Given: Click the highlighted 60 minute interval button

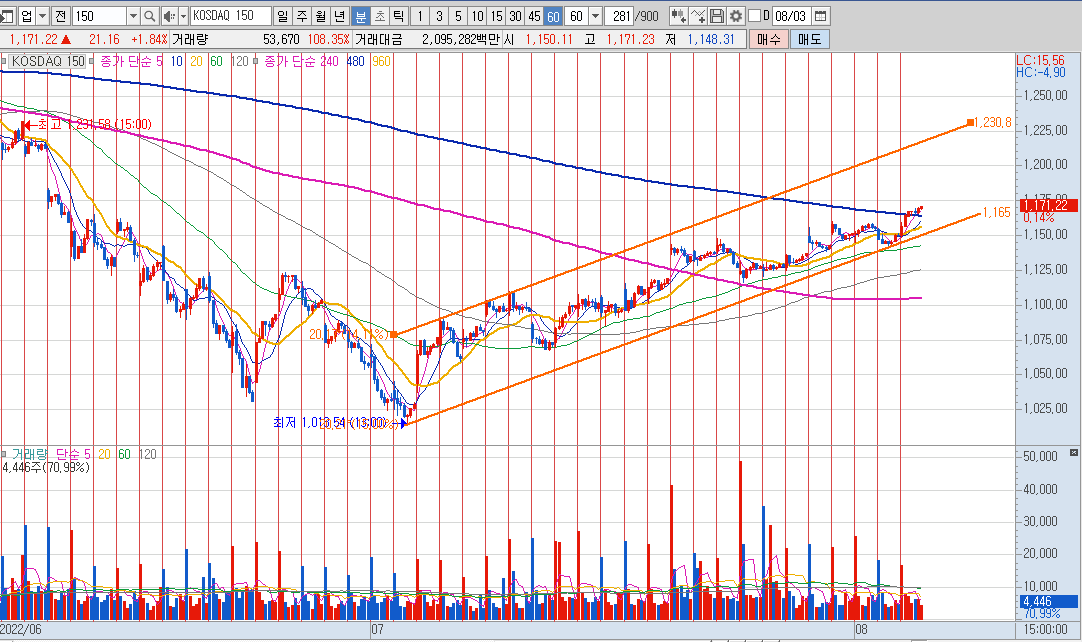Looking at the screenshot, I should click(553, 16).
